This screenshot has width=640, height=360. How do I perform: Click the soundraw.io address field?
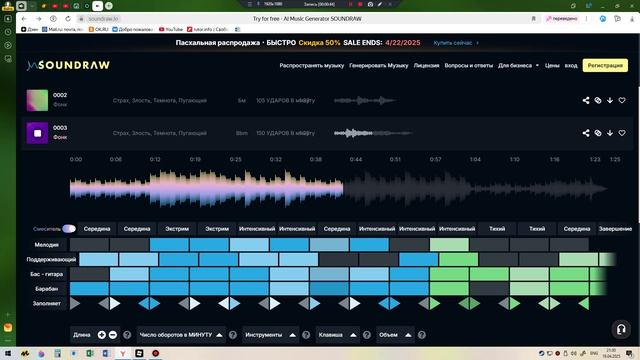pos(103,19)
